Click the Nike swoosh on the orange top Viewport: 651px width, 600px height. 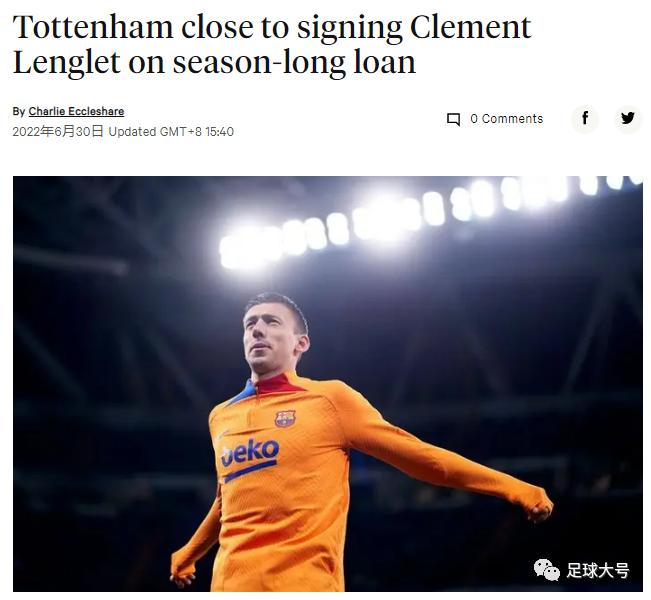coord(223,434)
